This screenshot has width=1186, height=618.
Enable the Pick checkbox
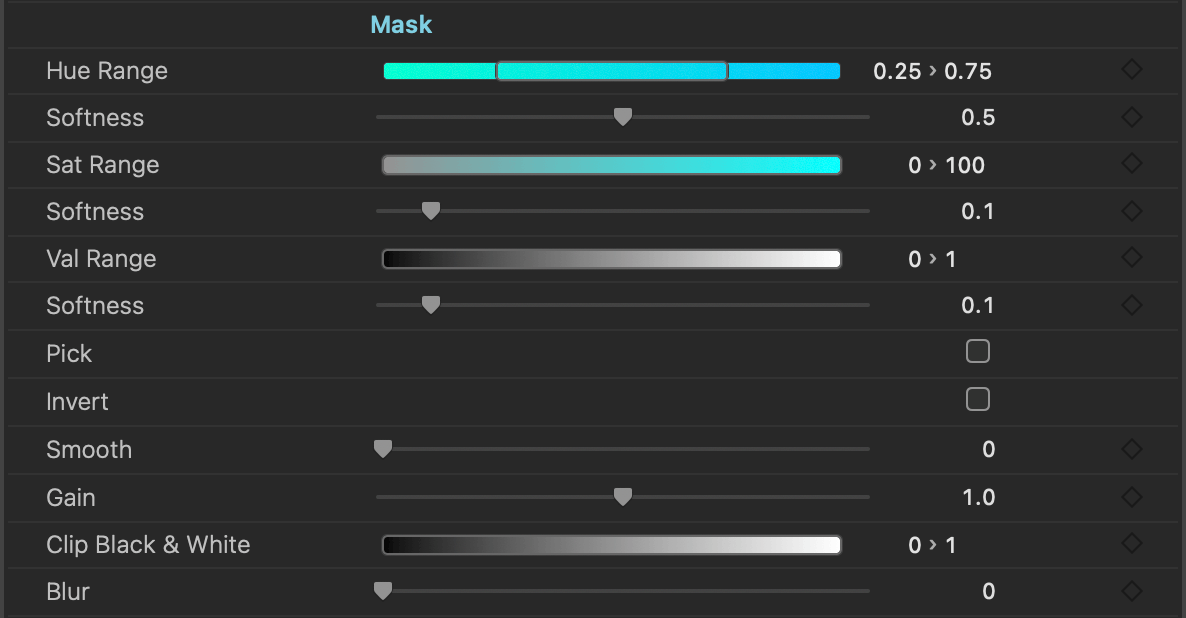click(x=978, y=352)
